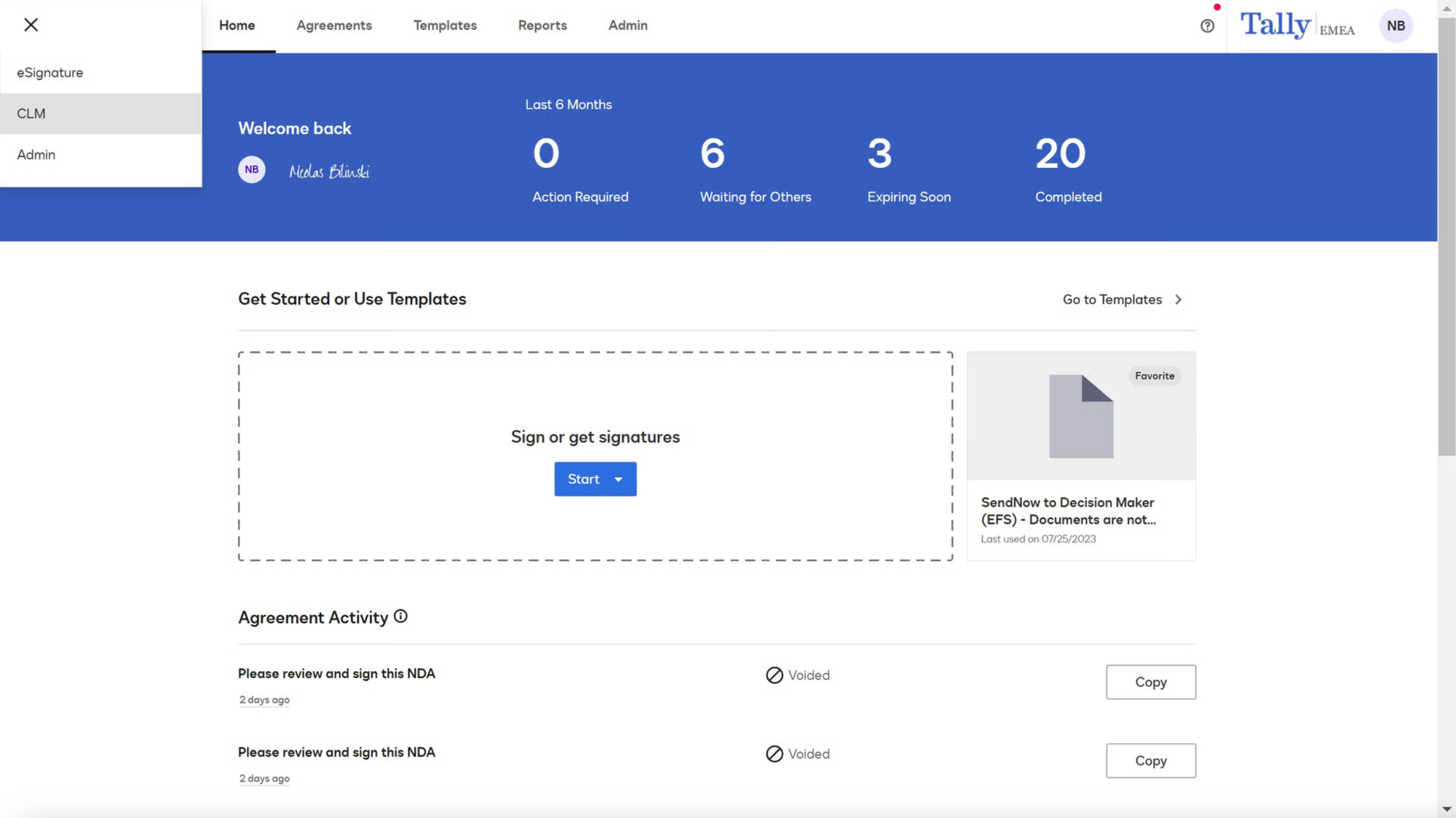
Task: Toggle the Favorite badge on SendNow template
Action: pos(1154,376)
